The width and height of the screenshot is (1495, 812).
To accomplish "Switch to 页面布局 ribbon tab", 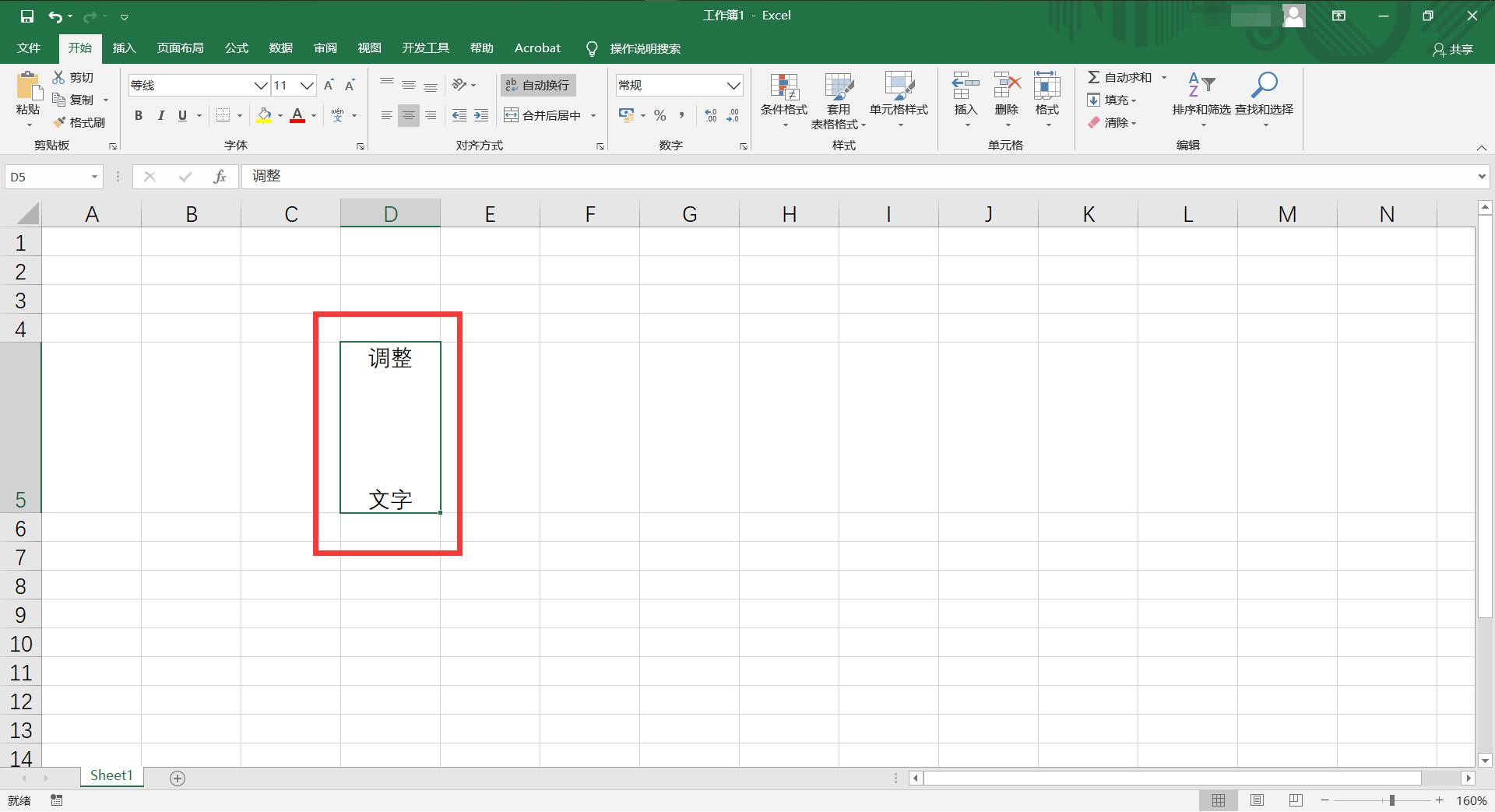I will coord(180,47).
